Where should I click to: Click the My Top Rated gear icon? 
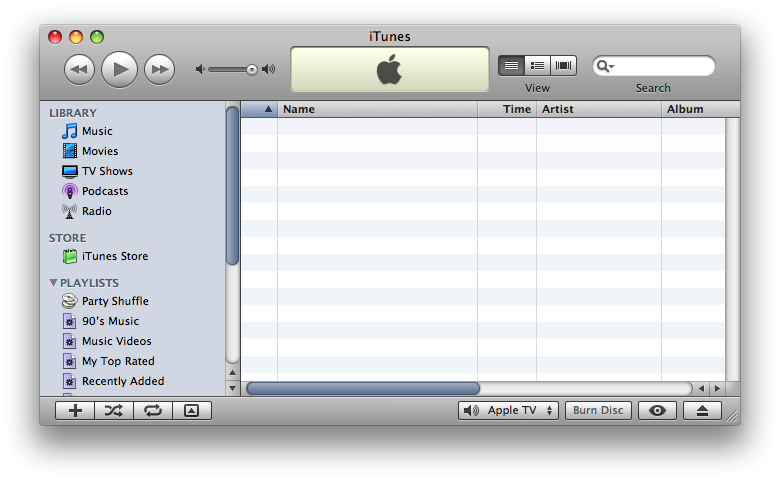click(70, 361)
